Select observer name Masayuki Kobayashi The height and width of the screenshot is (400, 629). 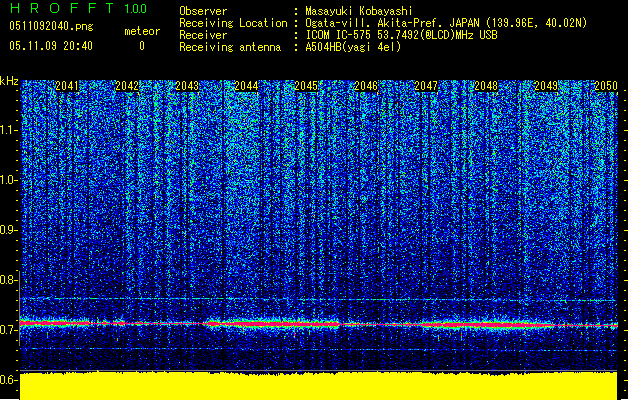[x=359, y=11]
